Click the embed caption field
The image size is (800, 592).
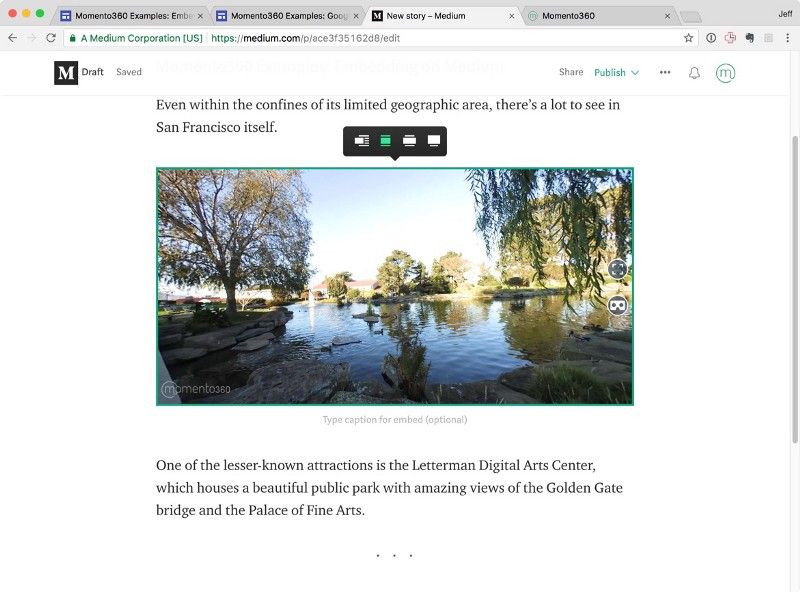(x=394, y=420)
